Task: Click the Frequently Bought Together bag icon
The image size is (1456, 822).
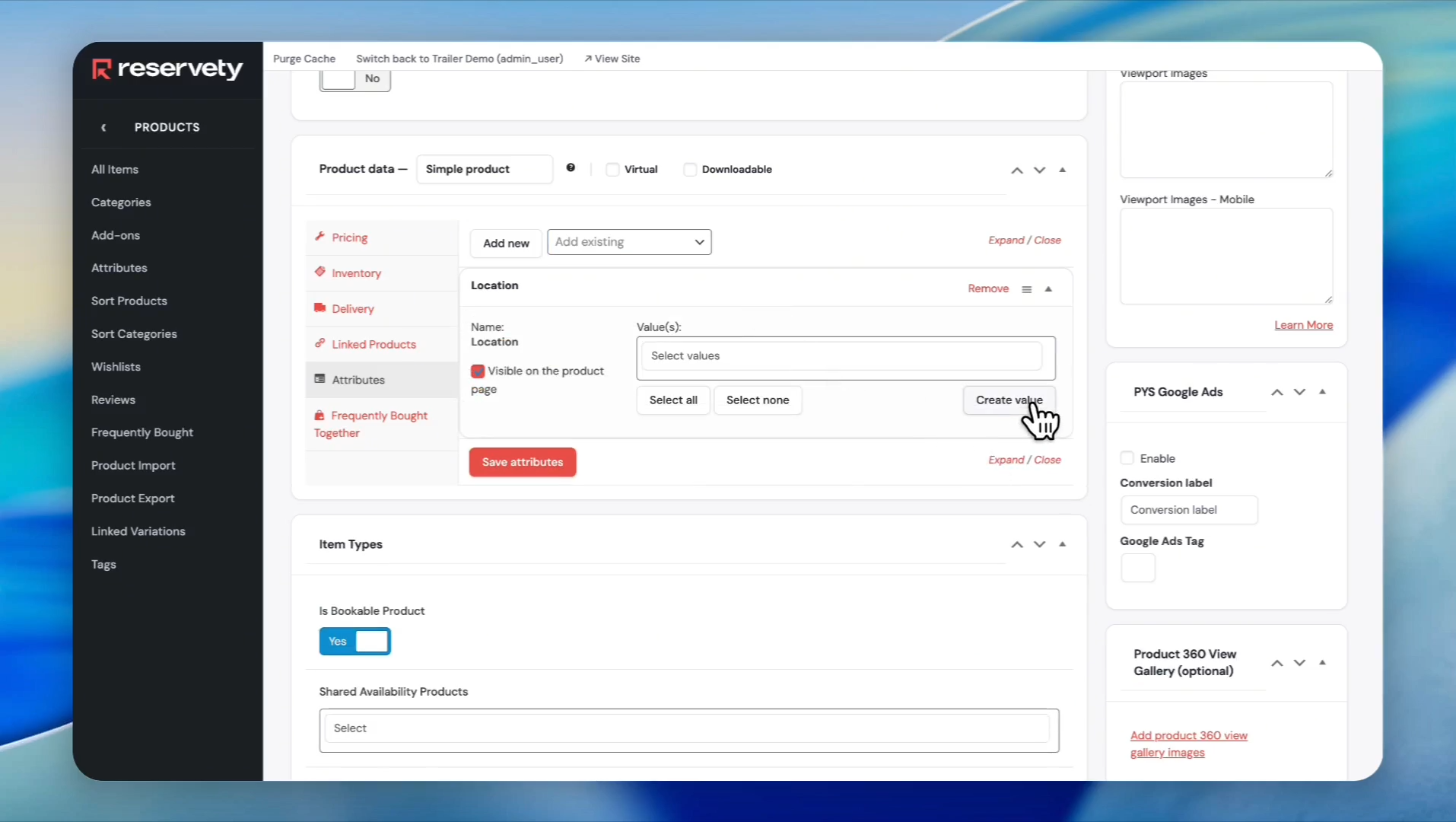Action: pyautogui.click(x=319, y=416)
